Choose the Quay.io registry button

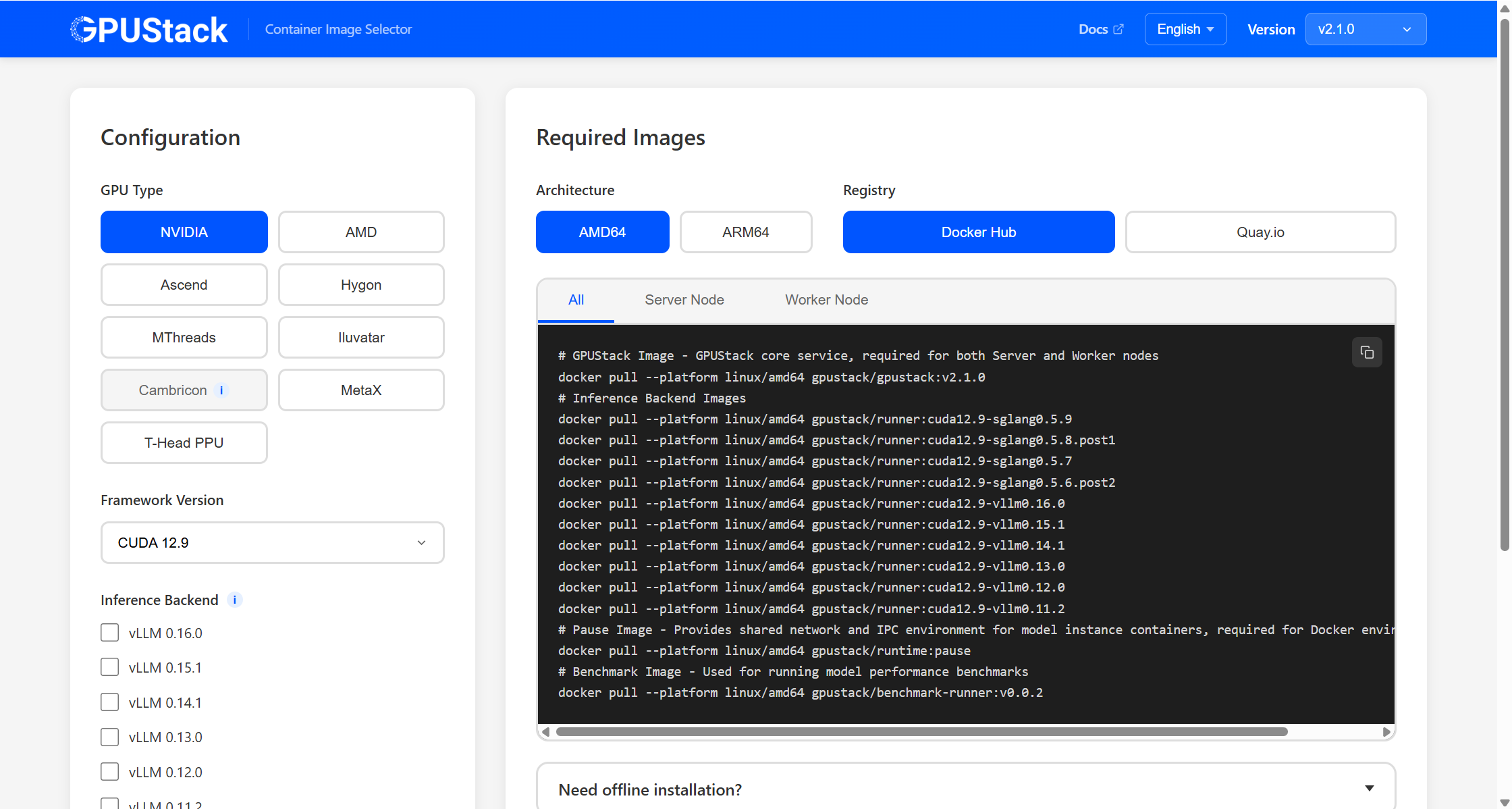tap(1260, 232)
